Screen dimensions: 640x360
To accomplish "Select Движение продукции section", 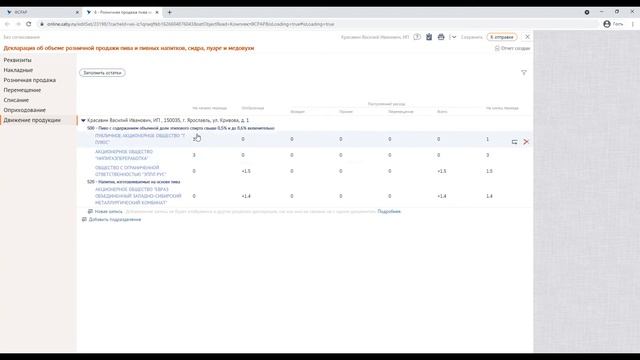I will pos(32,120).
